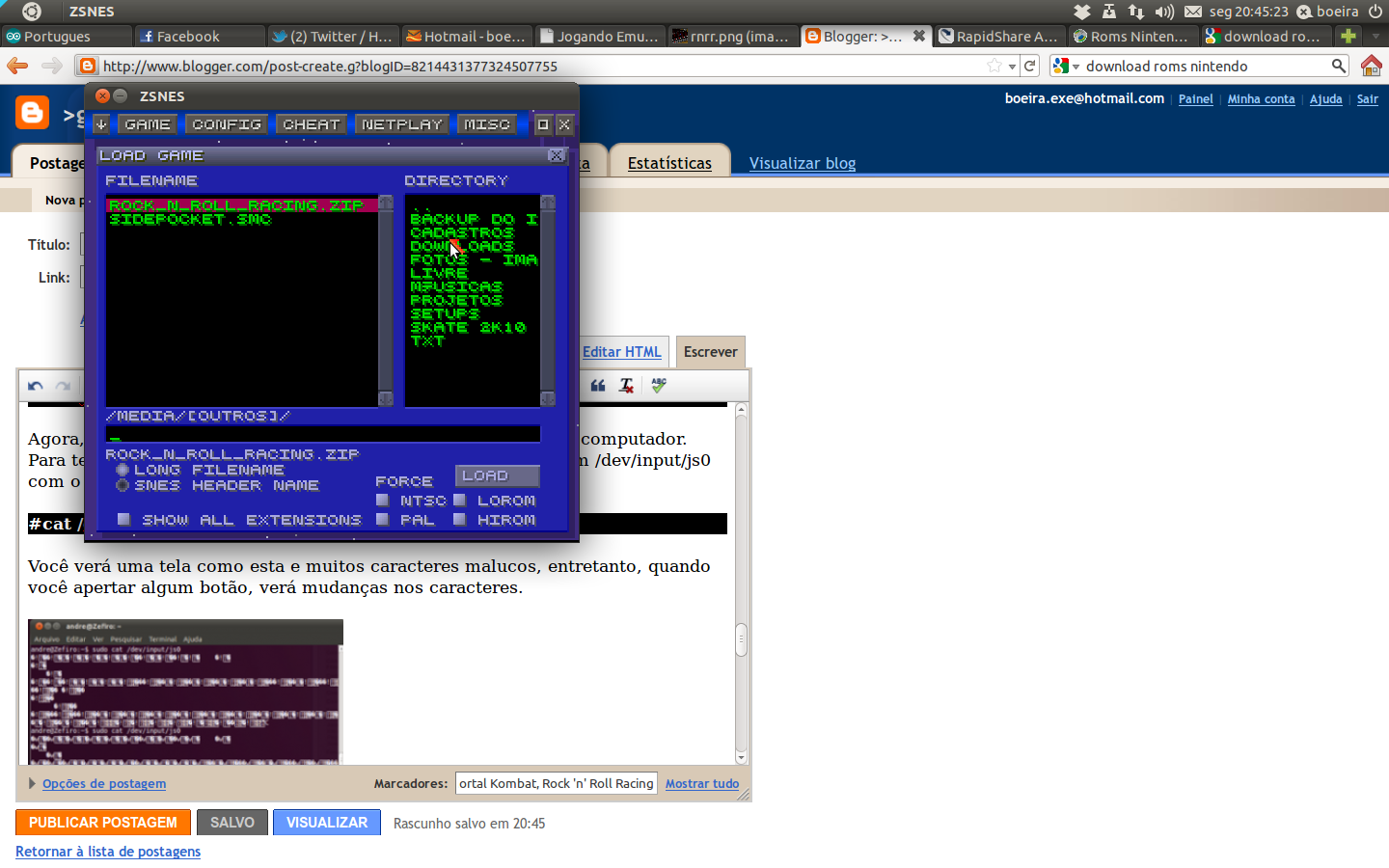This screenshot has width=1389, height=868.
Task: Click the Blogger orange logo
Action: point(32,113)
